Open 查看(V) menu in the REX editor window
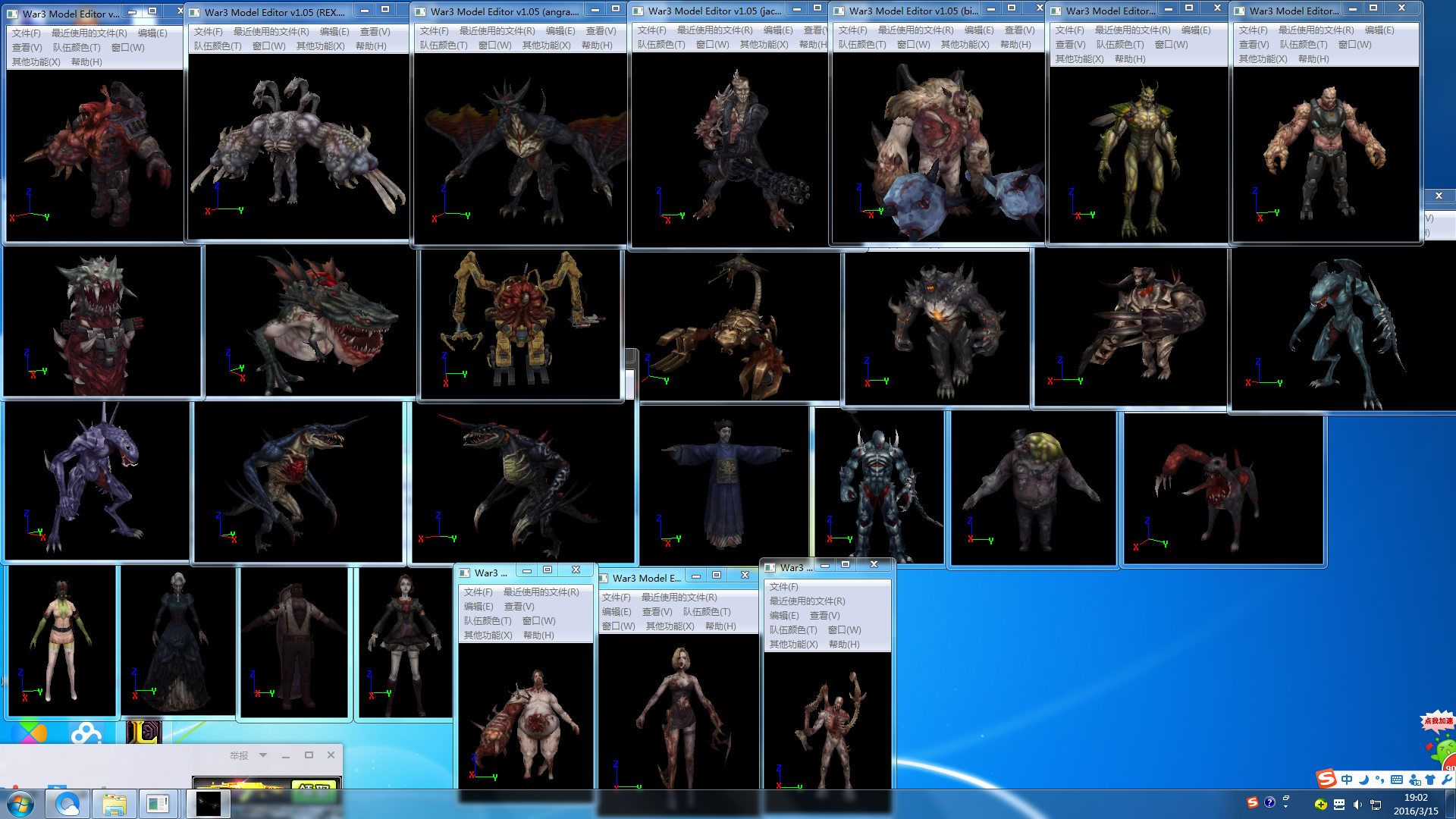This screenshot has height=819, width=1456. (375, 32)
